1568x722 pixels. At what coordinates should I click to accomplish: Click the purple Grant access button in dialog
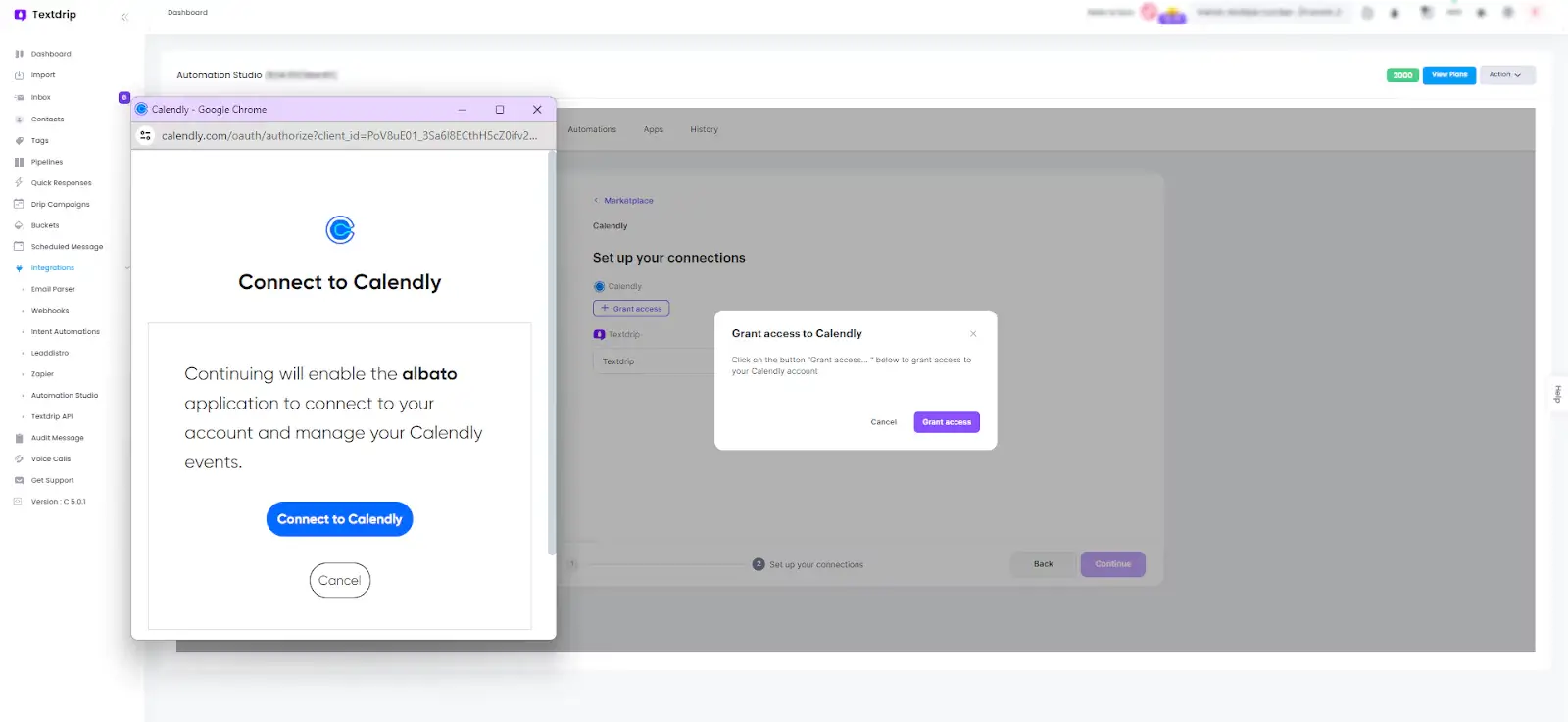(x=947, y=422)
